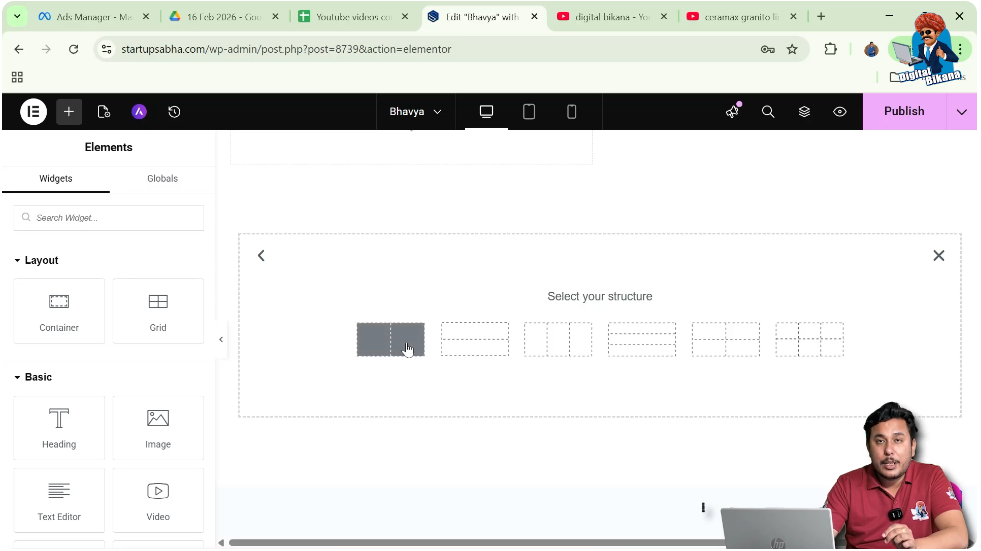The image size is (981, 551).
Task: Switch to the 16 Feb 2026 Google Drive tab
Action: (224, 17)
